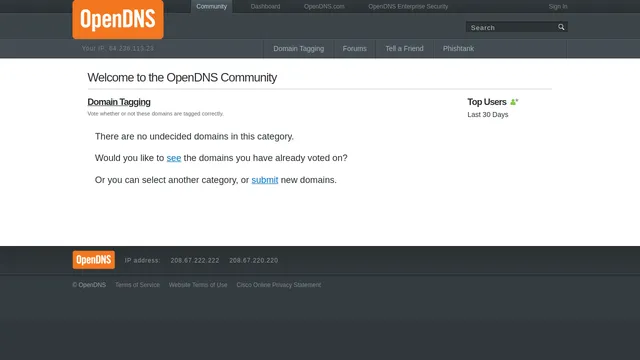Screen dimensions: 640x360
Task: Open the Terms of Service link
Action: pos(137,285)
